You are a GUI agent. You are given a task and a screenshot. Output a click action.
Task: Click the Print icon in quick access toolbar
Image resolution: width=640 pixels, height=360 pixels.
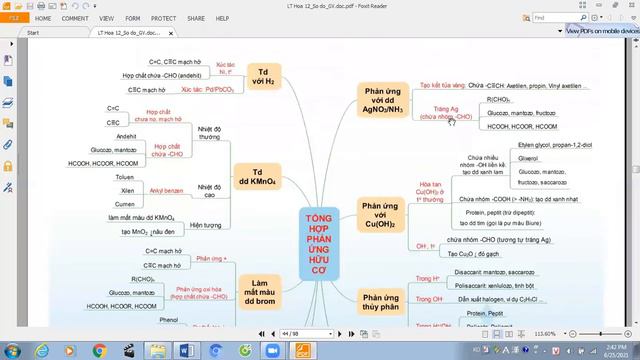click(x=41, y=6)
